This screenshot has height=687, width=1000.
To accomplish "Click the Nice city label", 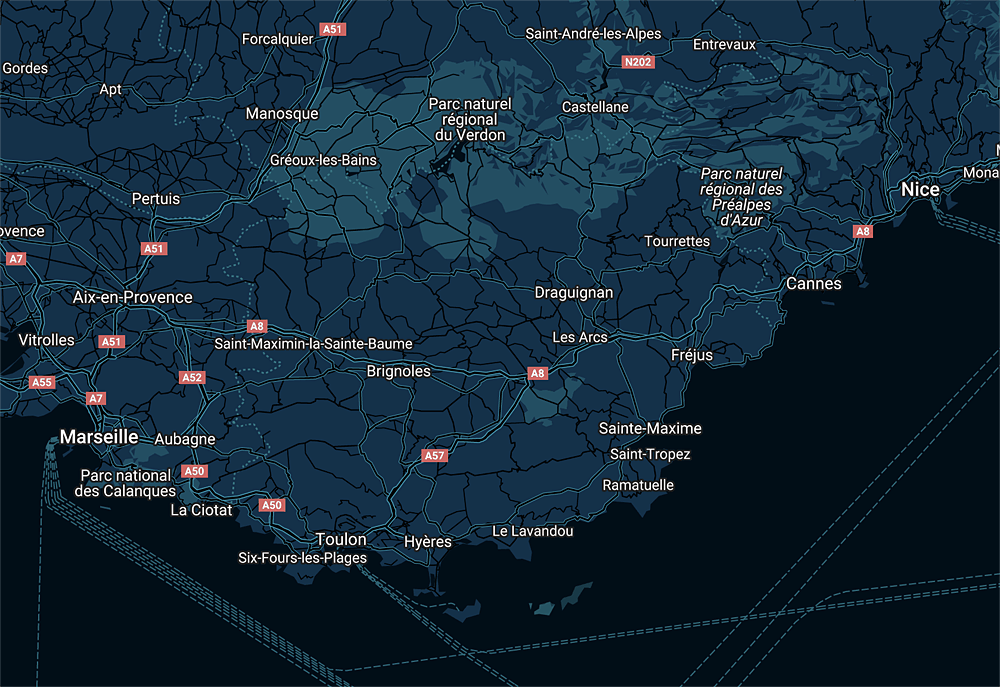I will point(920,189).
